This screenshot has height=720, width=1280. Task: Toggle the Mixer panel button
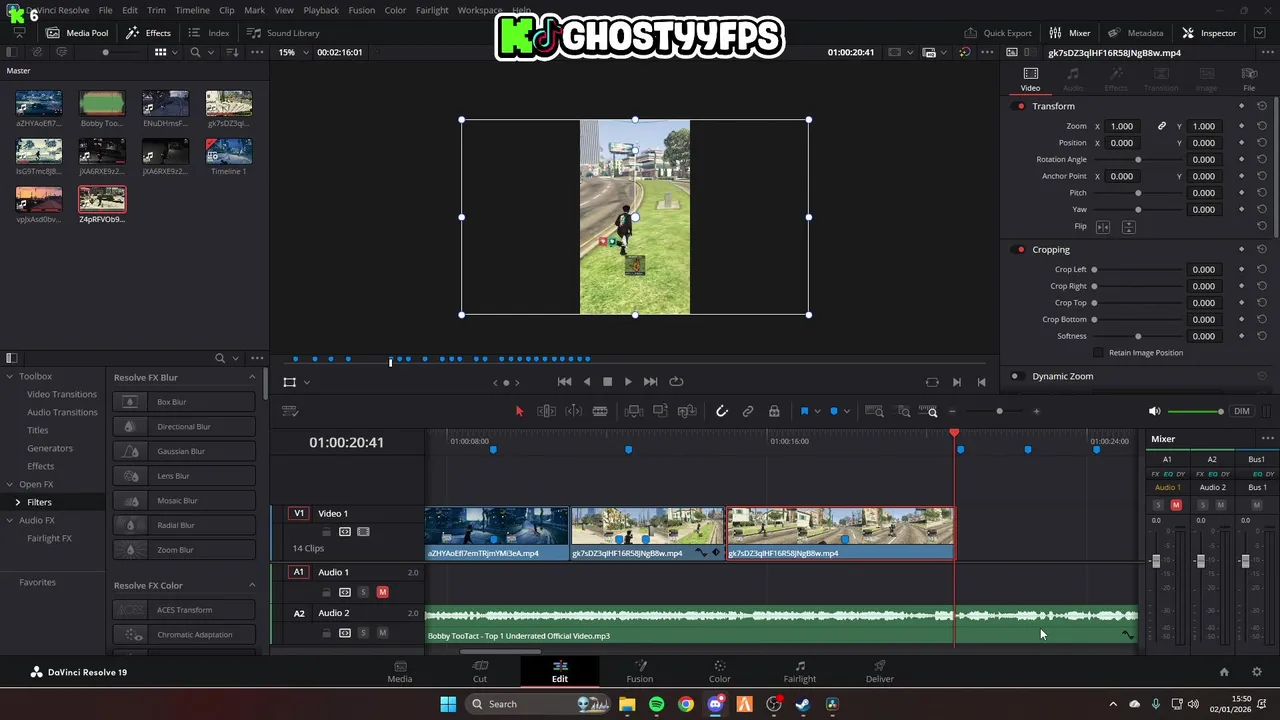click(1070, 33)
